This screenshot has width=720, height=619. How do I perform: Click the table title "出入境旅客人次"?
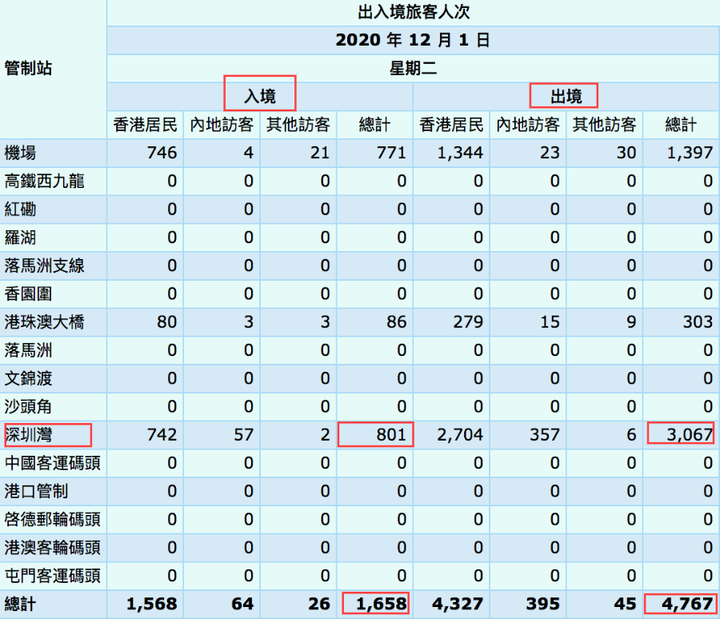point(413,12)
